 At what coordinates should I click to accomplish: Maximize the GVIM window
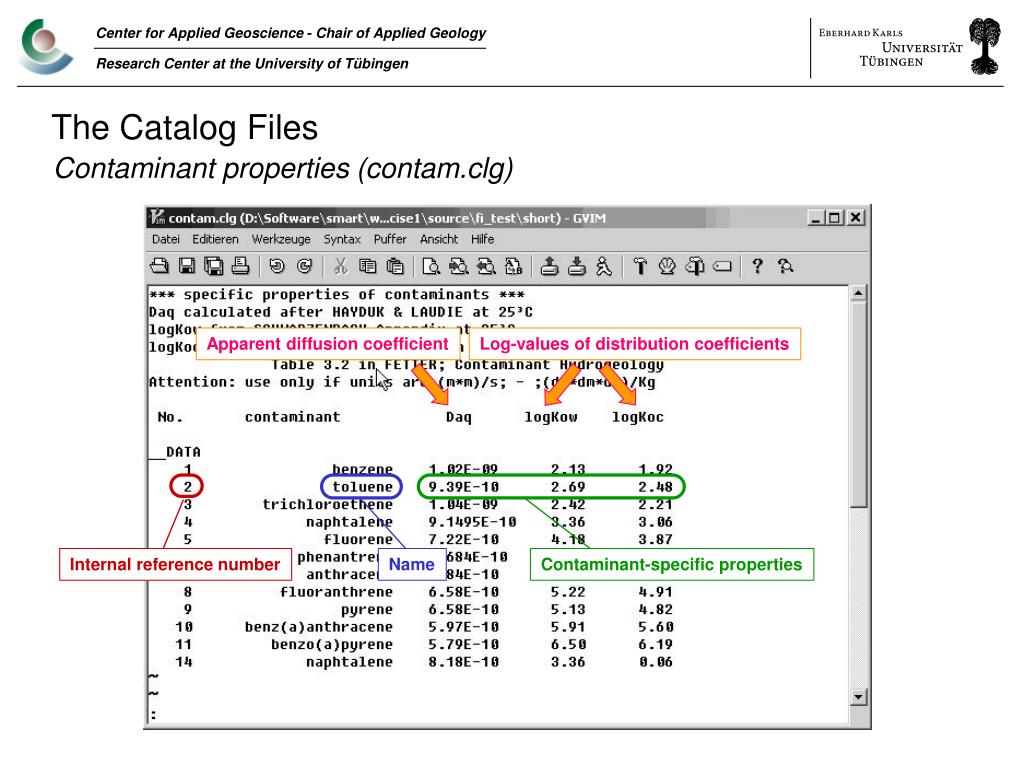point(835,217)
